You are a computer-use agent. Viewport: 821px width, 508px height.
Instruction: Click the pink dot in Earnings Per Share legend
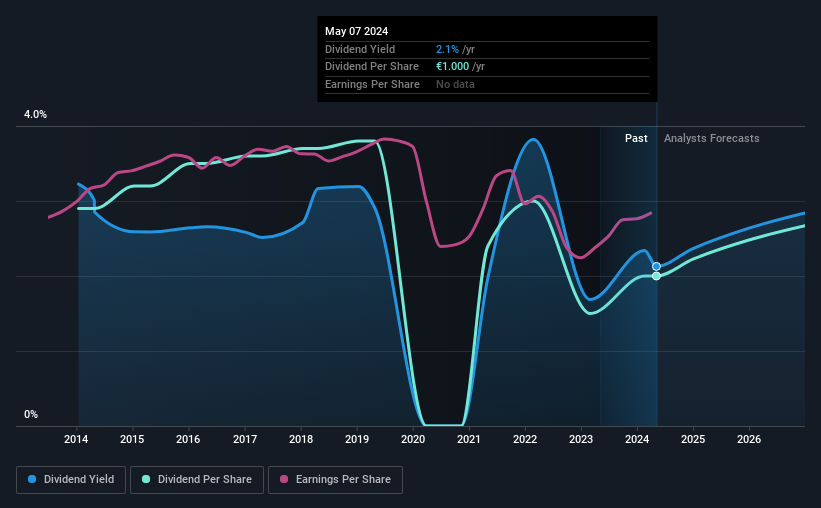[x=284, y=479]
